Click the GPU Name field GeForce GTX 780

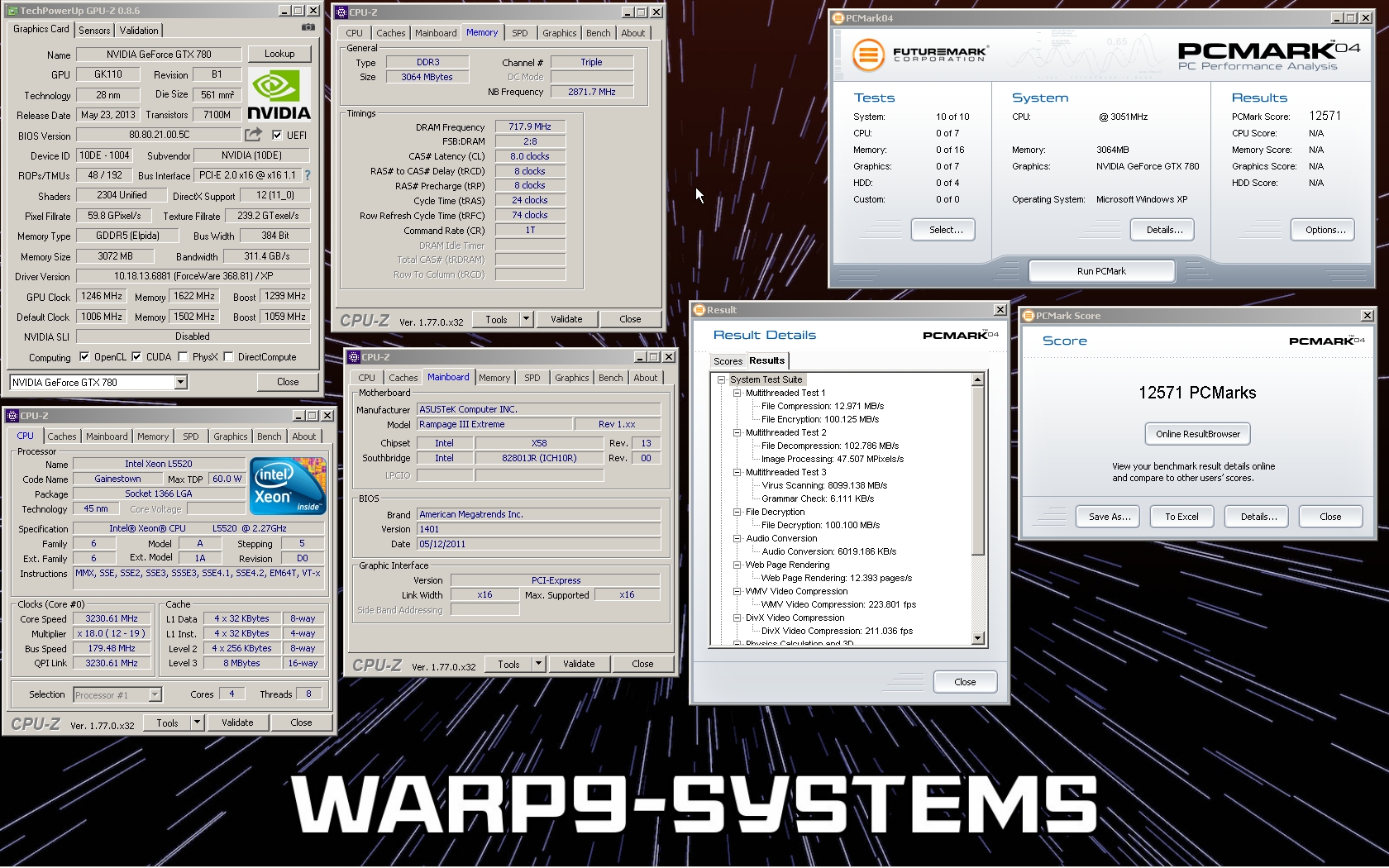159,55
